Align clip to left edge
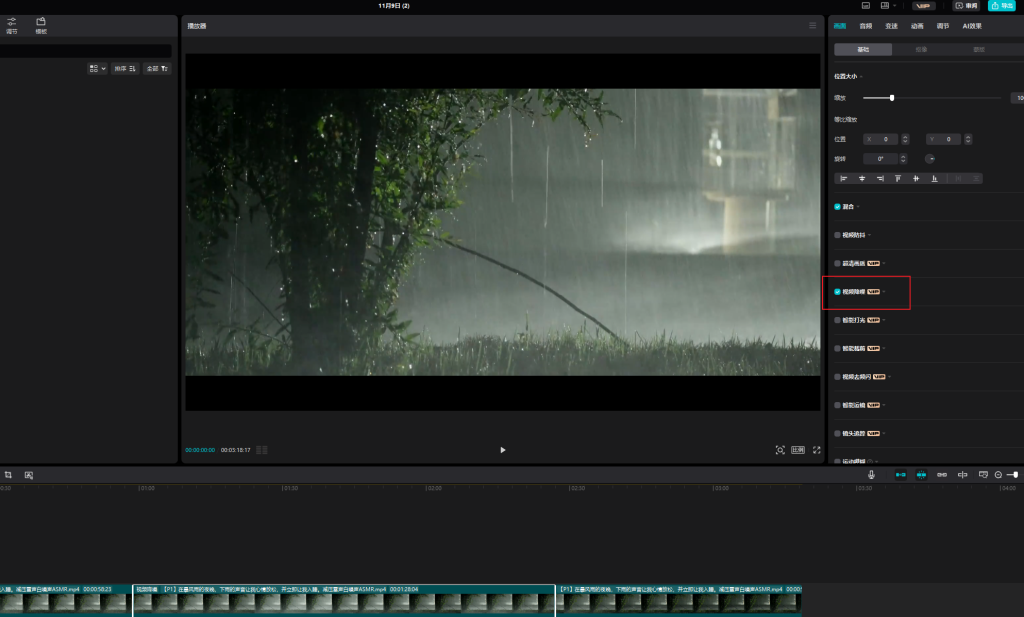Viewport: 1024px width, 617px height. pos(844,178)
